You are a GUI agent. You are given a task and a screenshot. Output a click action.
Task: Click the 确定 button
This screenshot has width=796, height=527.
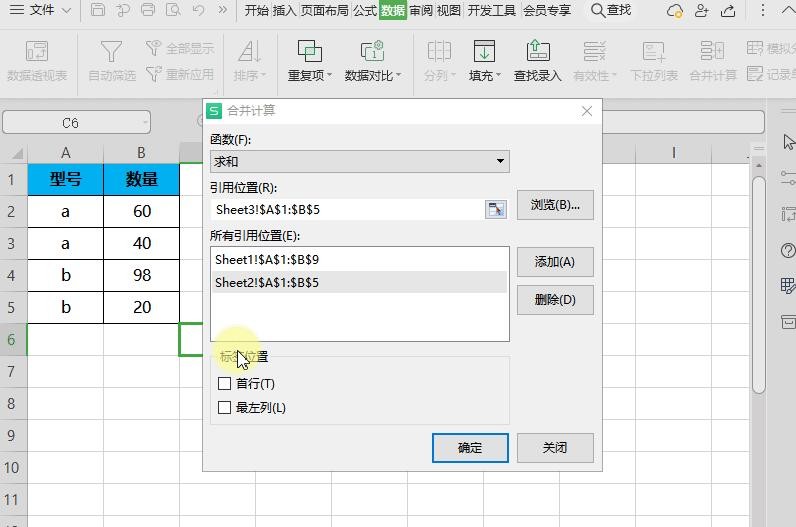tap(470, 448)
